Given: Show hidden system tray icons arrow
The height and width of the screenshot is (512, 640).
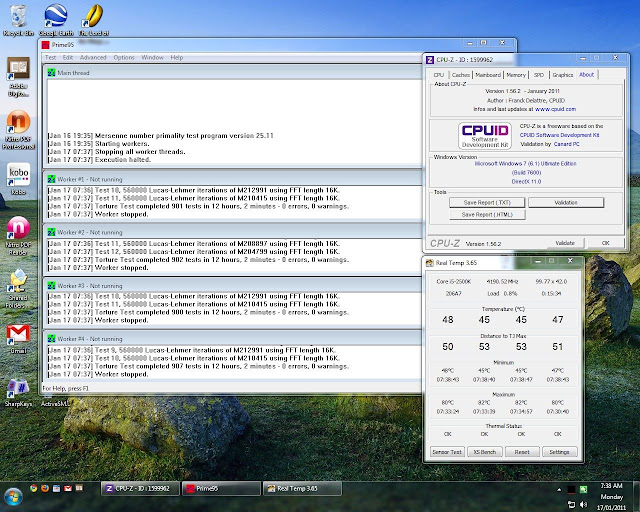Looking at the screenshot, I should [x=559, y=489].
